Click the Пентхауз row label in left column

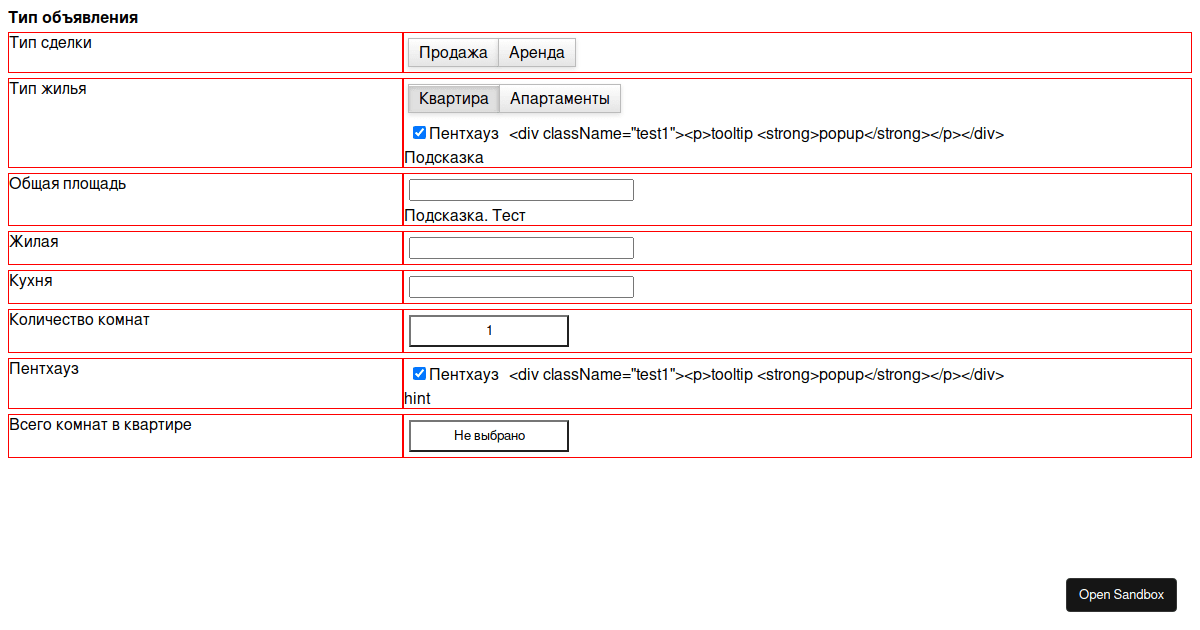coord(44,369)
